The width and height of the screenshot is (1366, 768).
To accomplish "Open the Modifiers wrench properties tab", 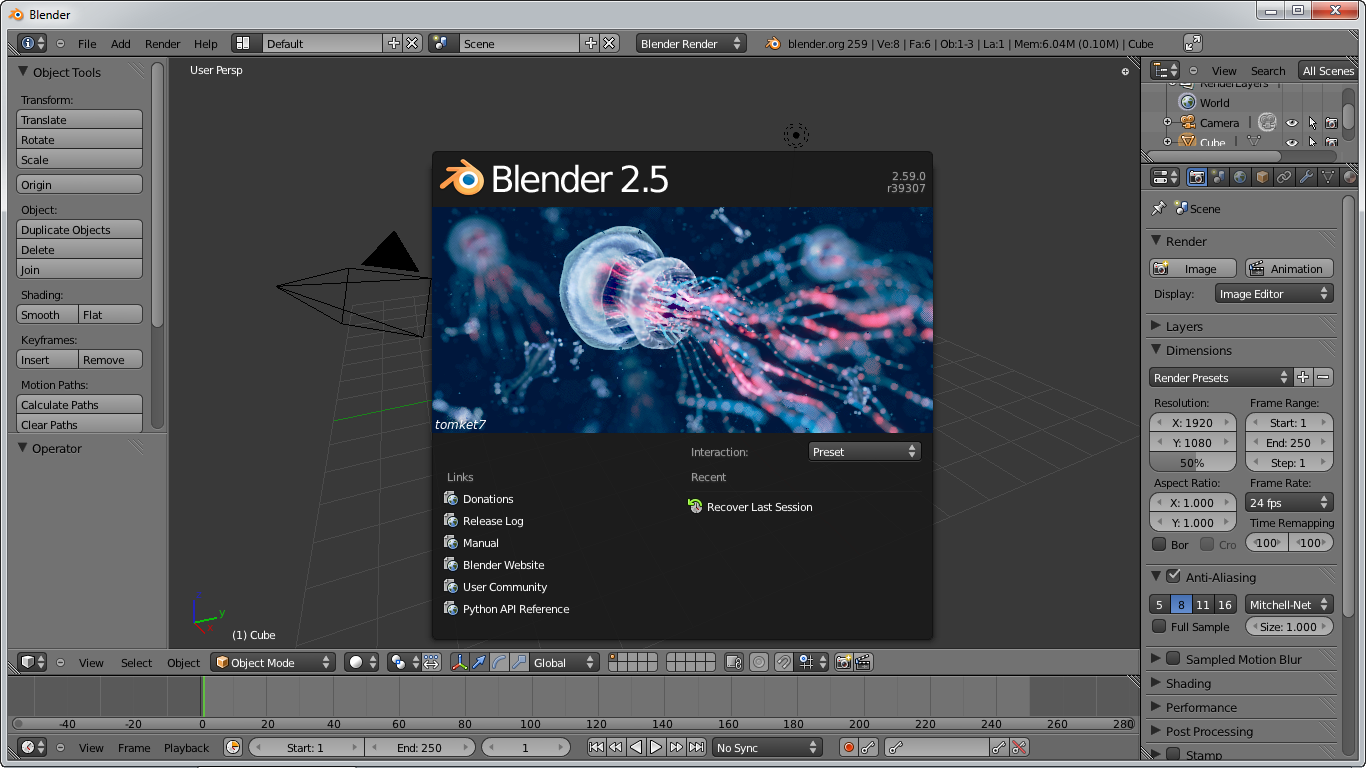I will [1306, 177].
